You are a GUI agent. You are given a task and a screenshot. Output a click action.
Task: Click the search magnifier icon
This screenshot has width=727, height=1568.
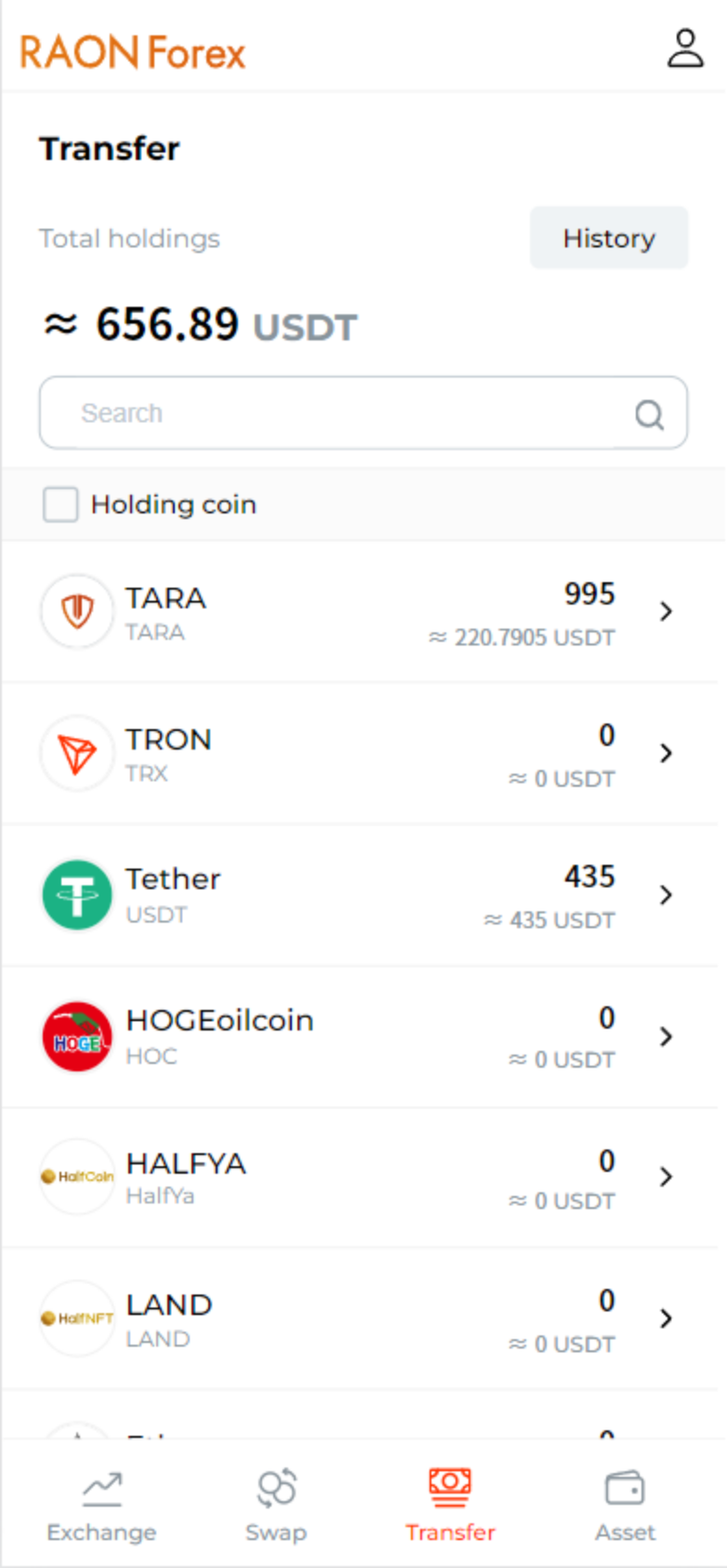tap(649, 414)
